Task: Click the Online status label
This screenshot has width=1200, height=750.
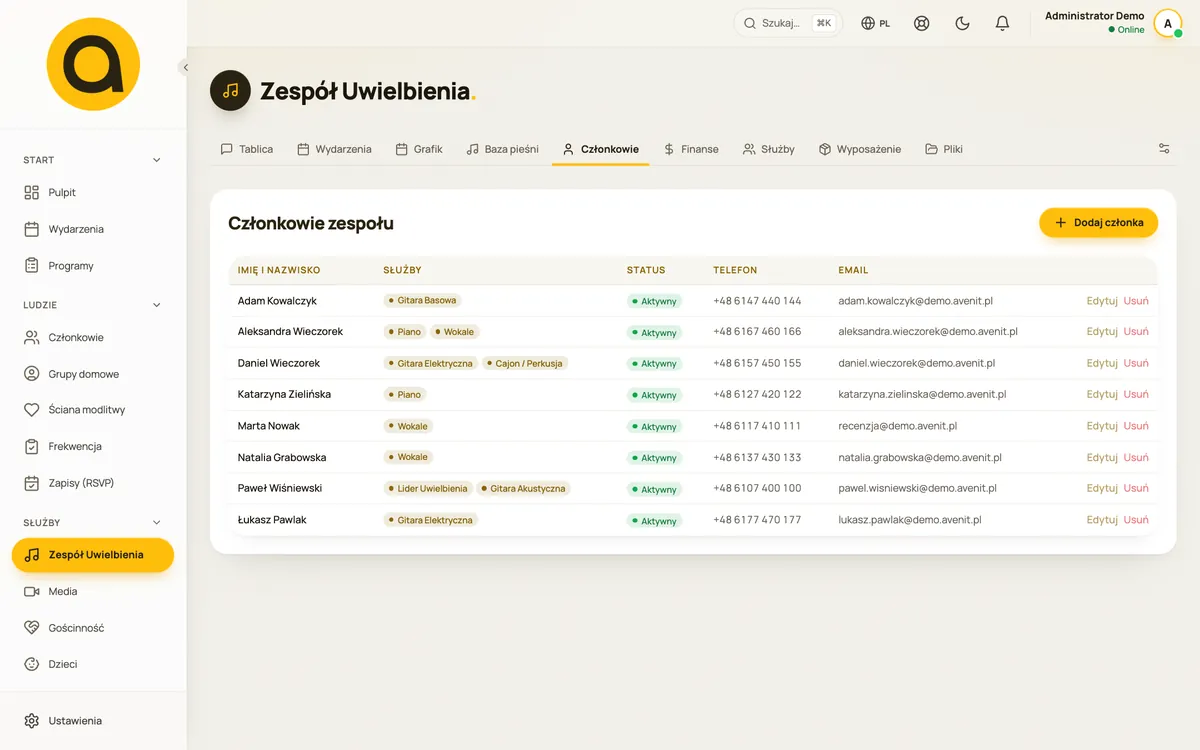Action: click(x=1126, y=30)
